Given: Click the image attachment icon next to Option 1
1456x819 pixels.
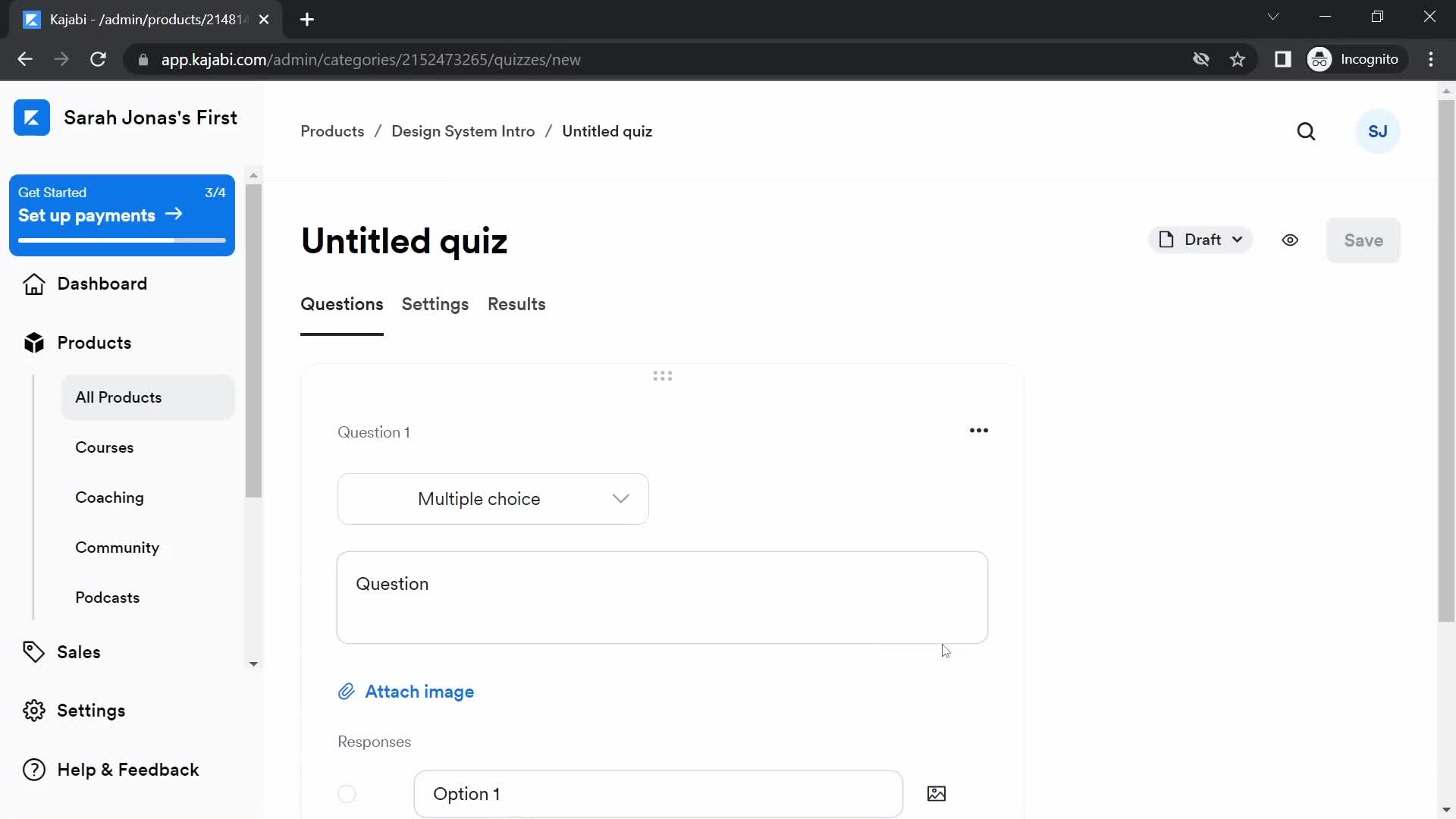Looking at the screenshot, I should click(936, 793).
